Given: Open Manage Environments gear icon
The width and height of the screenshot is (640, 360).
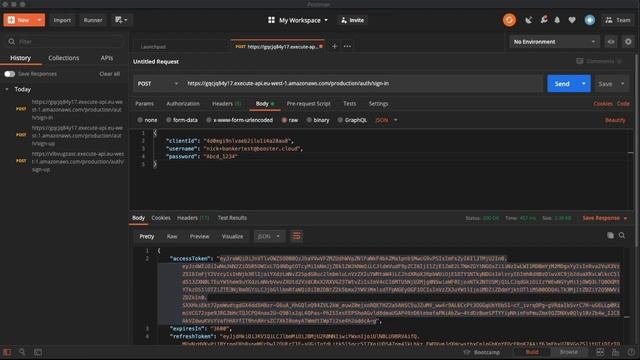Looking at the screenshot, I should tap(628, 42).
